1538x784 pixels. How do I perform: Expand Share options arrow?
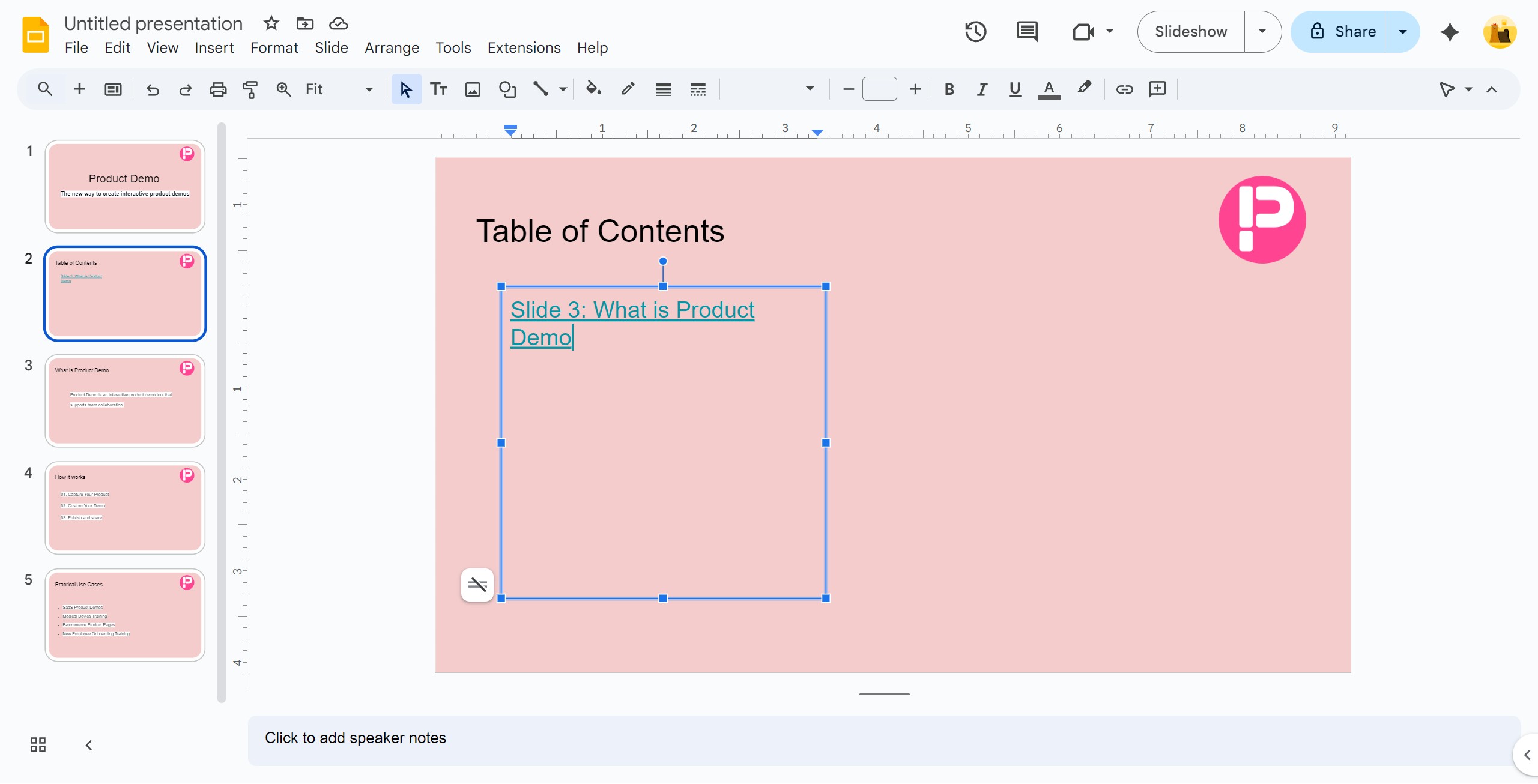(1403, 31)
